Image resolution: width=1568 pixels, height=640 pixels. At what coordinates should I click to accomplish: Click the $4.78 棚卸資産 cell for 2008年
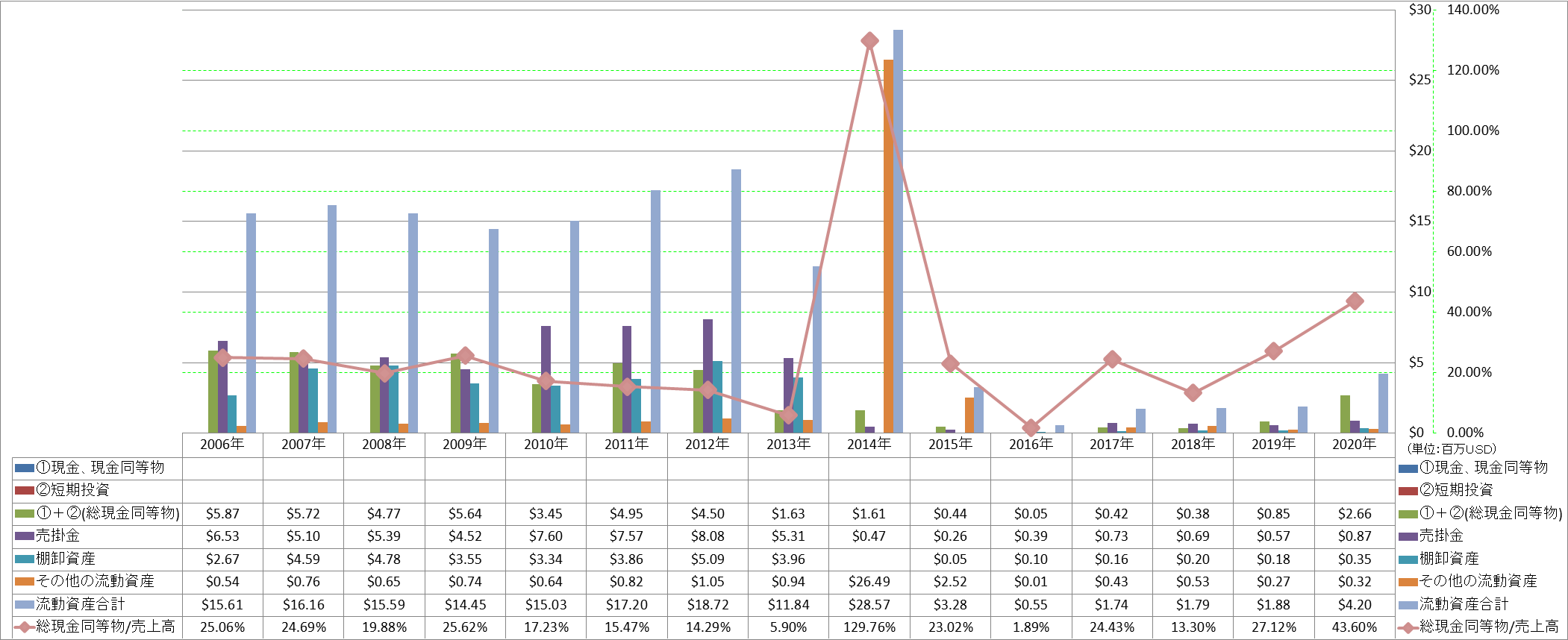click(x=384, y=559)
